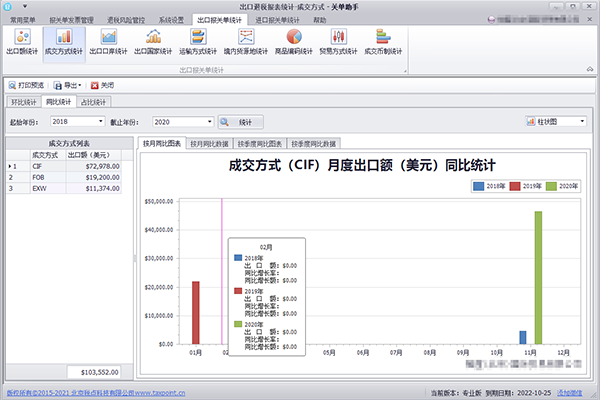Click the 到期日期 2022-10-25 status text
Screen dimensions: 600x400
click(518, 393)
